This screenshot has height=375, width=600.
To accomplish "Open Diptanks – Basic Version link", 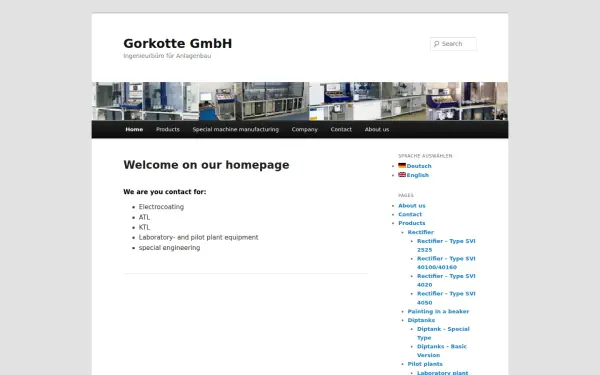I will [x=442, y=351].
